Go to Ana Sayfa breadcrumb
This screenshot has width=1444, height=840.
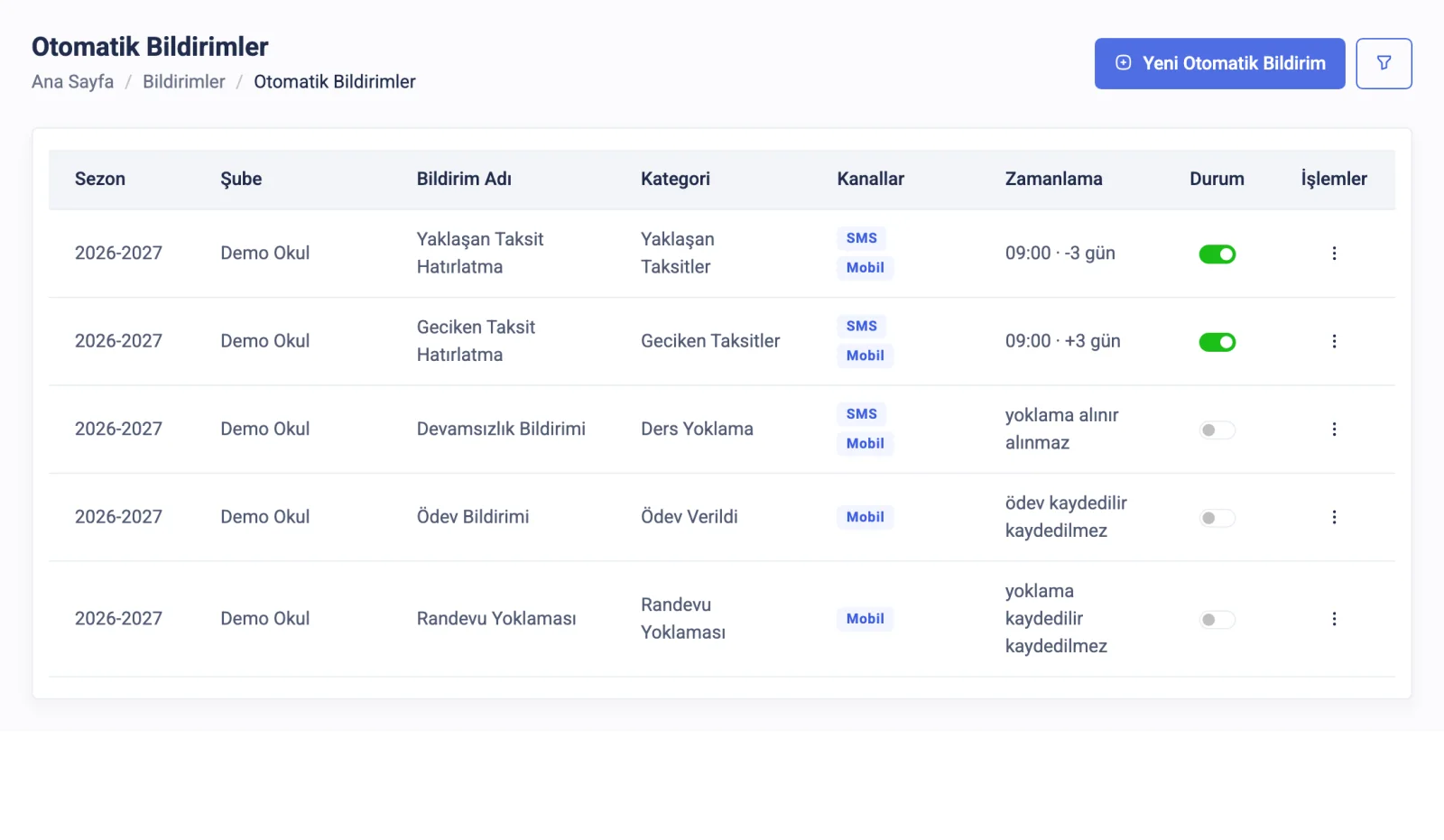(72, 81)
